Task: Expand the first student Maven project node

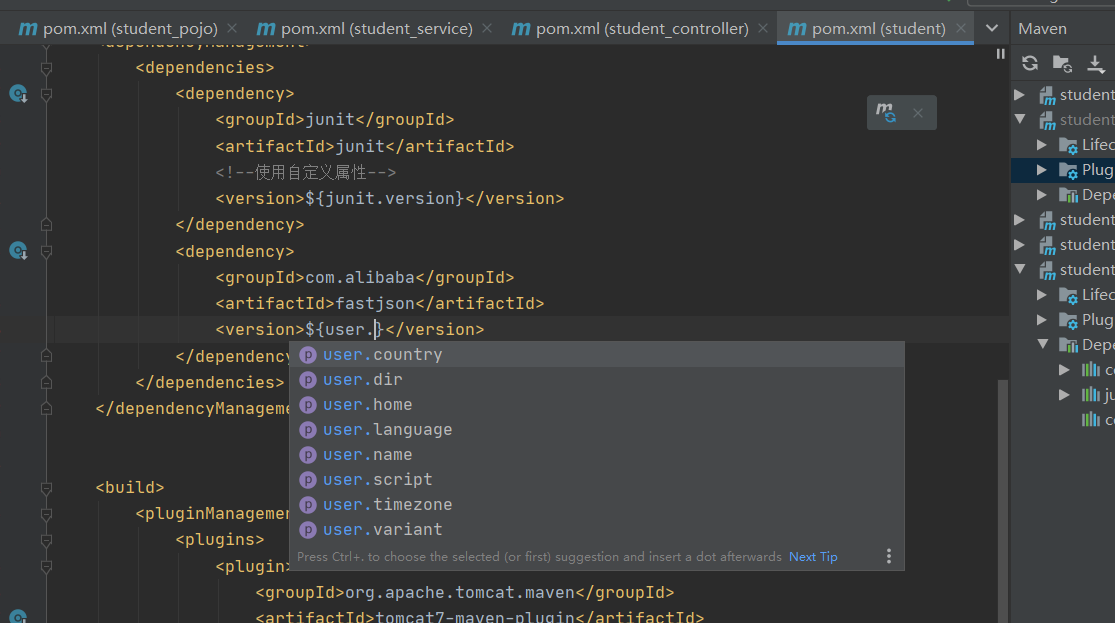Action: click(1019, 95)
